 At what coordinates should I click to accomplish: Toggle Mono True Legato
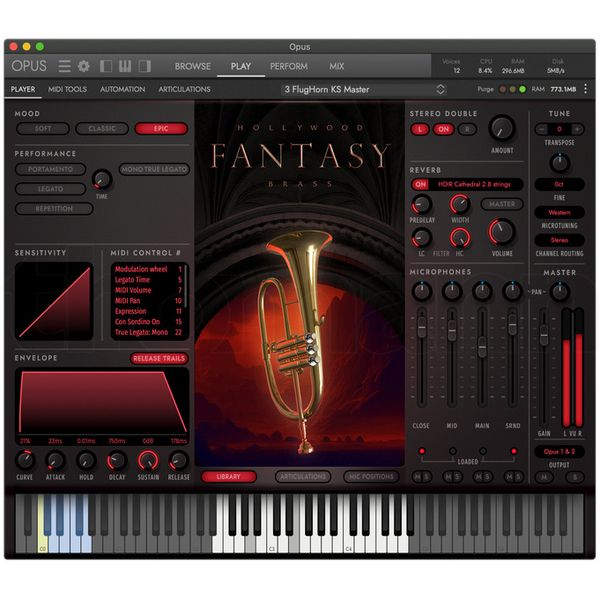(154, 169)
